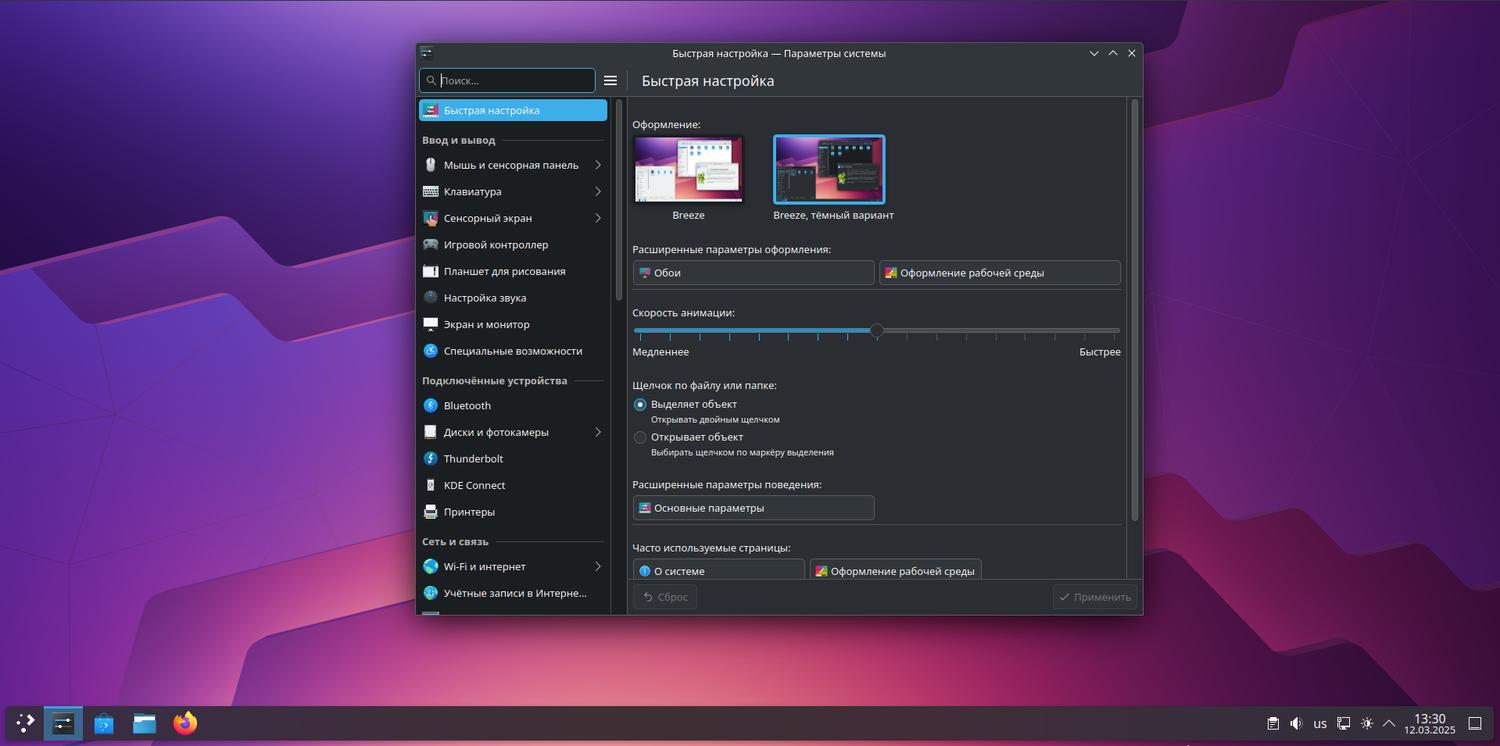Screen dimensions: 1500x746
Task: Select the Выделяет объект radio option
Action: pos(640,404)
